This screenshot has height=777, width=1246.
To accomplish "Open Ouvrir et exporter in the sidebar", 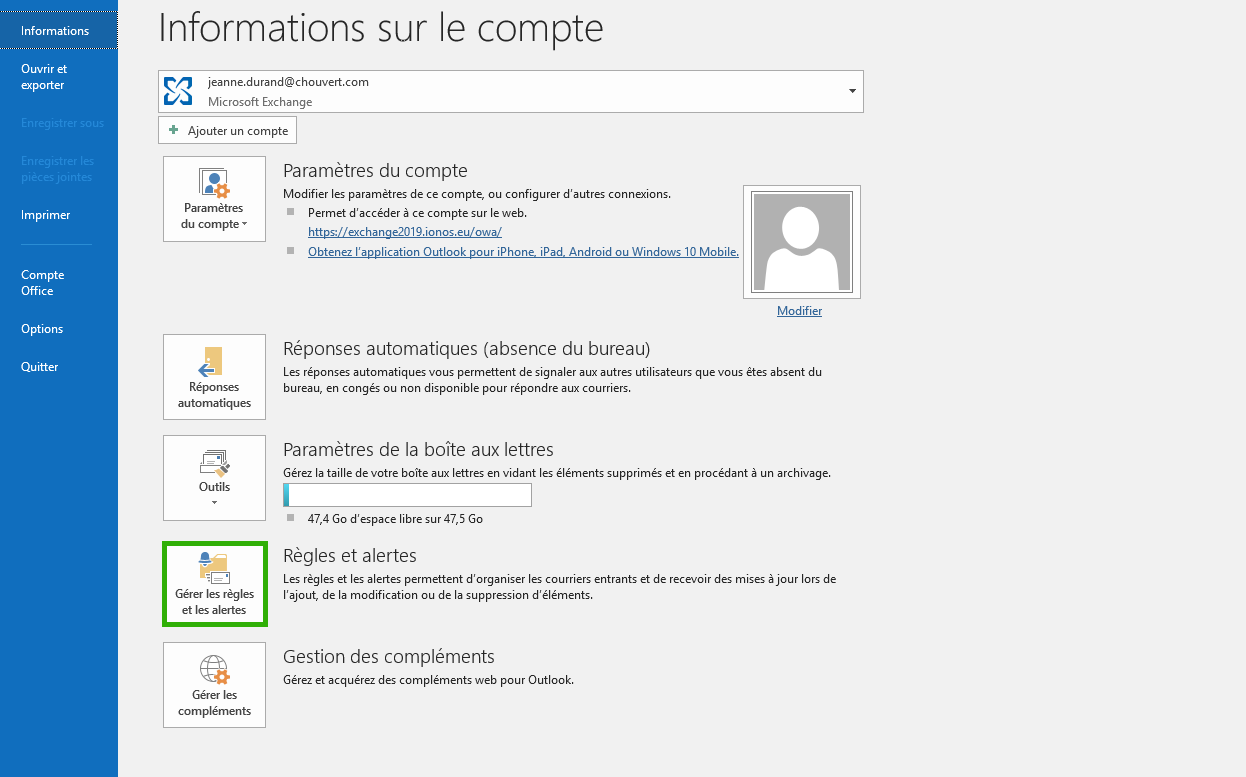I will coord(59,77).
